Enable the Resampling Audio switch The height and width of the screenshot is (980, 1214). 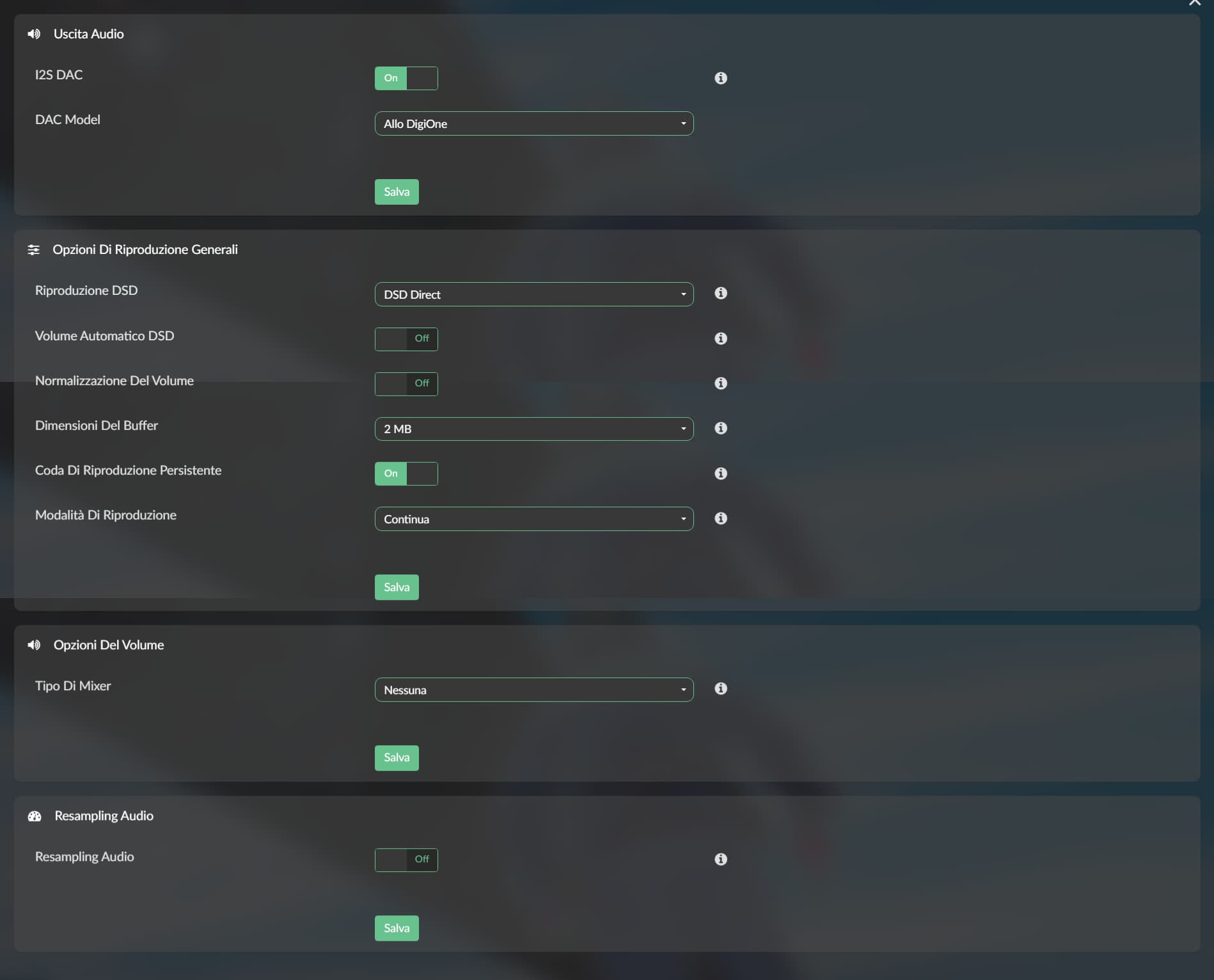[406, 860]
